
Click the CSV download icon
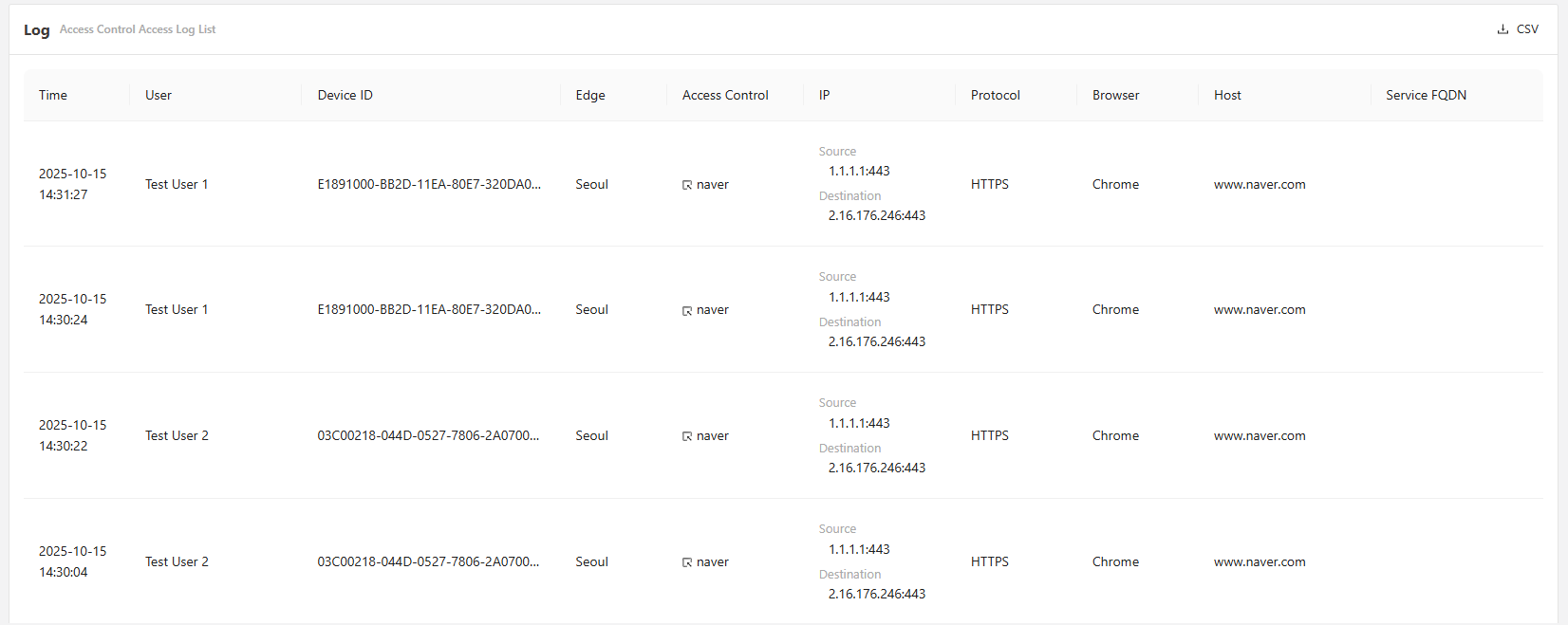click(1503, 29)
